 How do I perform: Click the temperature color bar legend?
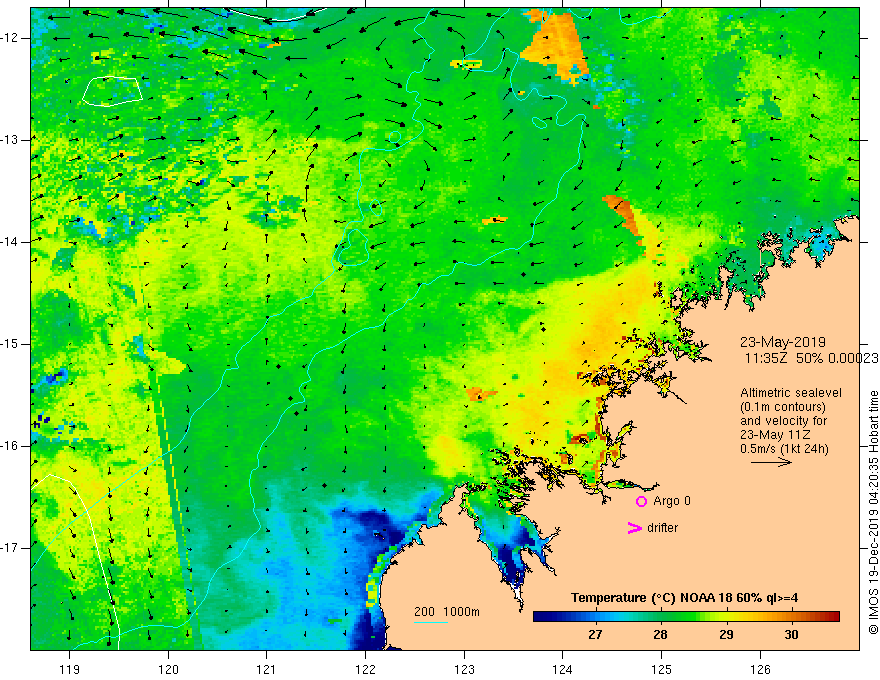[x=686, y=617]
